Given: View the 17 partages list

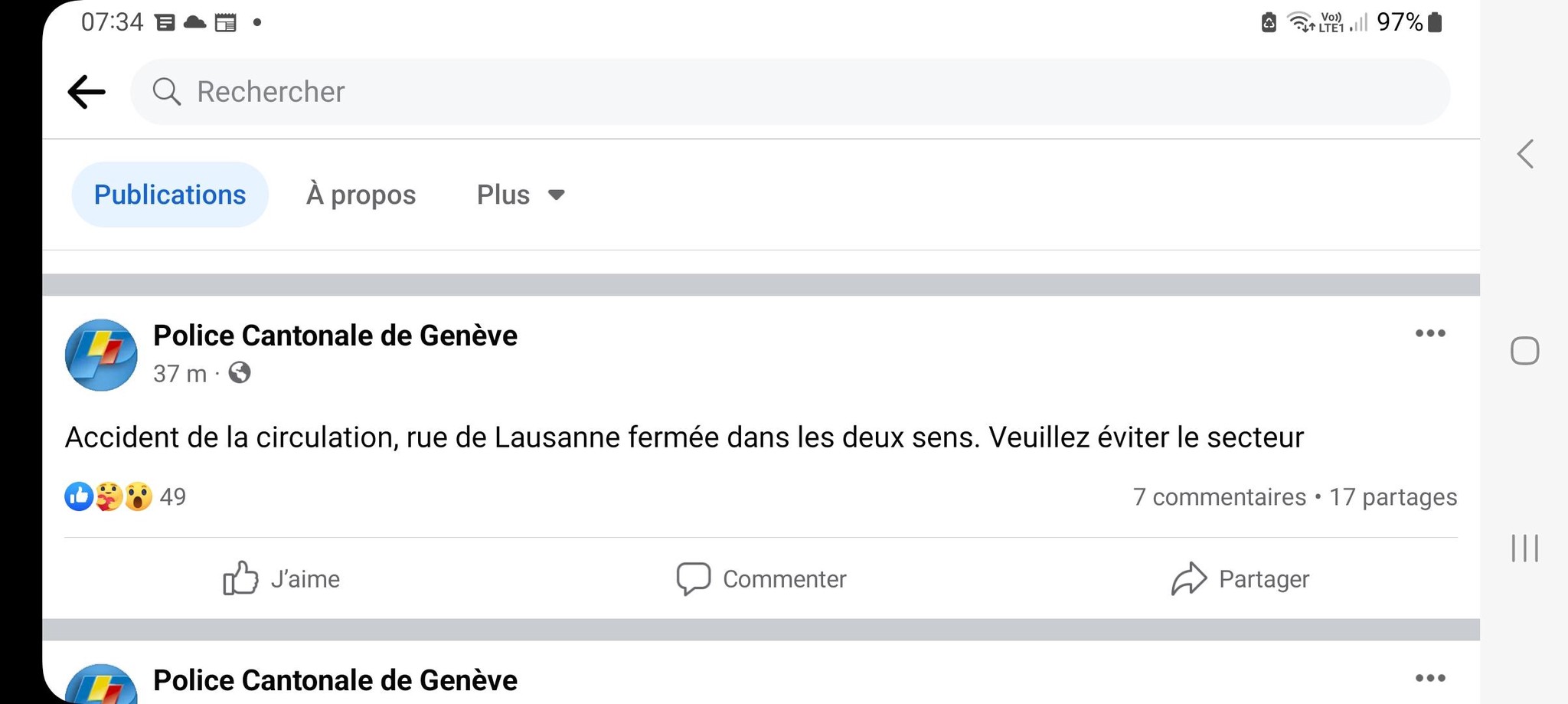Looking at the screenshot, I should (1393, 497).
